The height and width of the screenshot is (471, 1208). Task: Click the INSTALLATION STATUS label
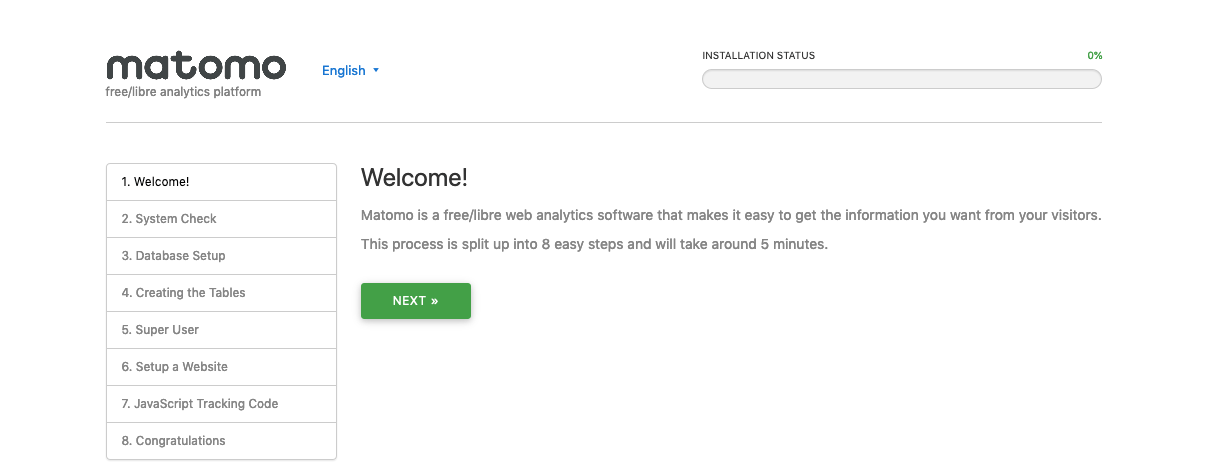click(758, 56)
